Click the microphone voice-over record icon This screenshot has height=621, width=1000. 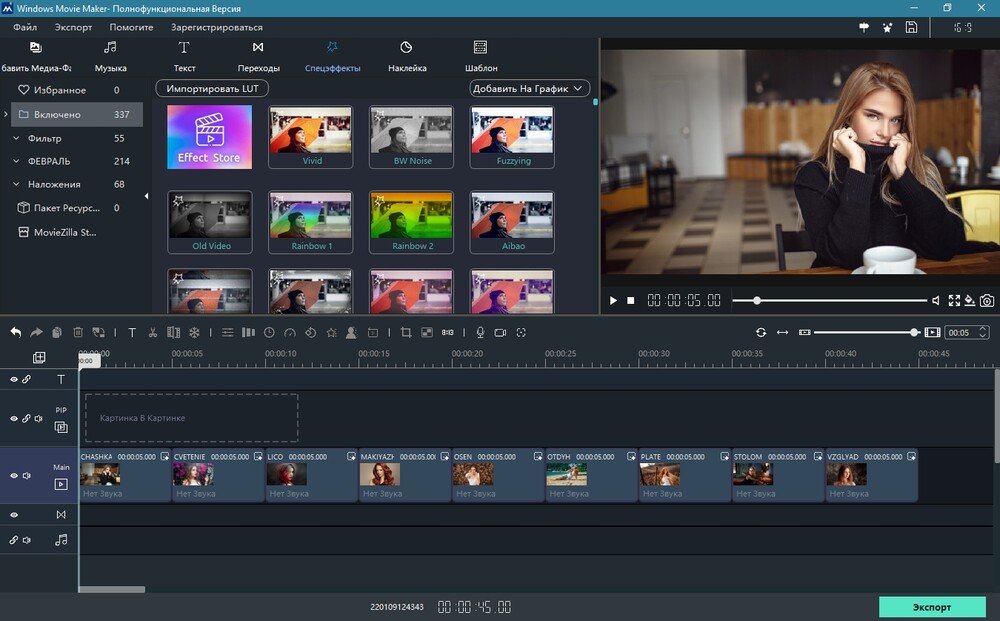480,332
